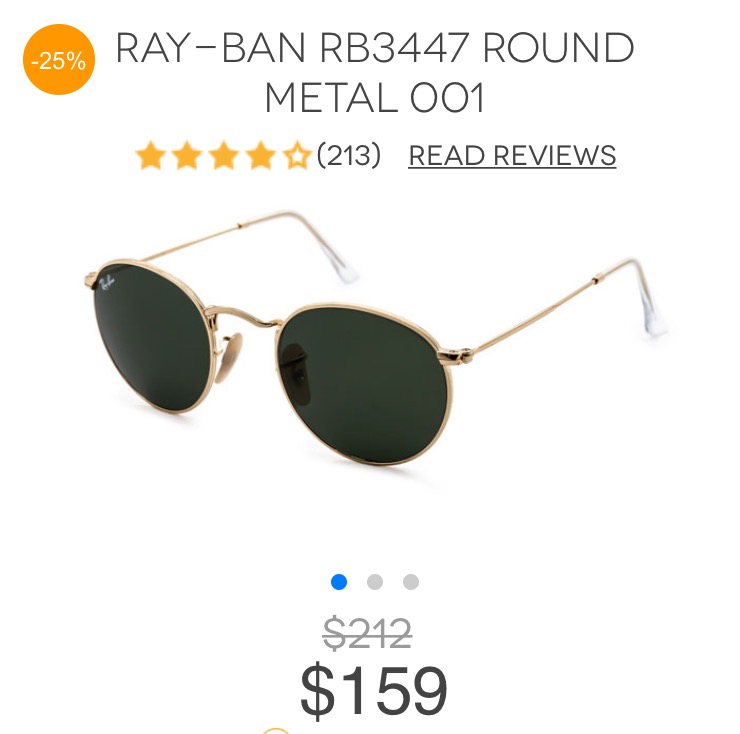The height and width of the screenshot is (734, 740).
Task: Click the Ray-Ban logo on the left lens
Action: pos(107,282)
